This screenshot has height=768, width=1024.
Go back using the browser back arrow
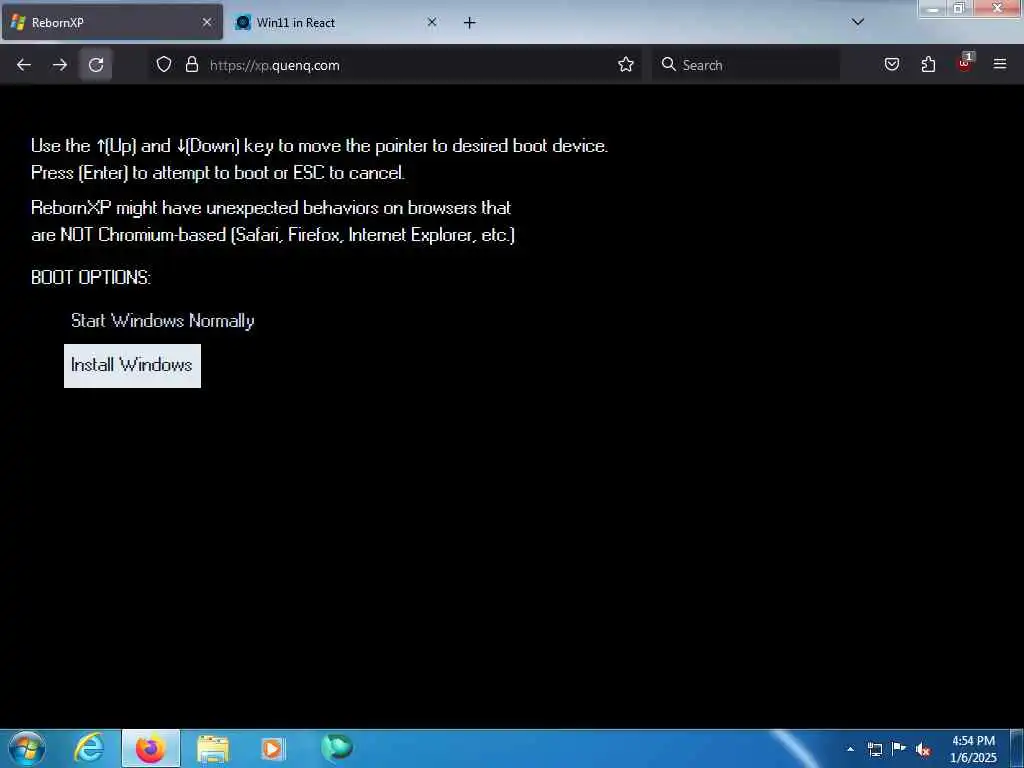(x=24, y=65)
